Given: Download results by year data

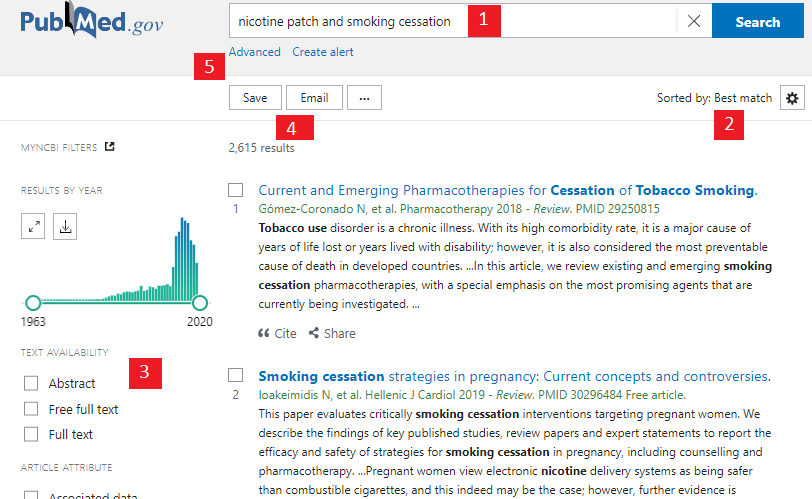Looking at the screenshot, I should [x=65, y=227].
